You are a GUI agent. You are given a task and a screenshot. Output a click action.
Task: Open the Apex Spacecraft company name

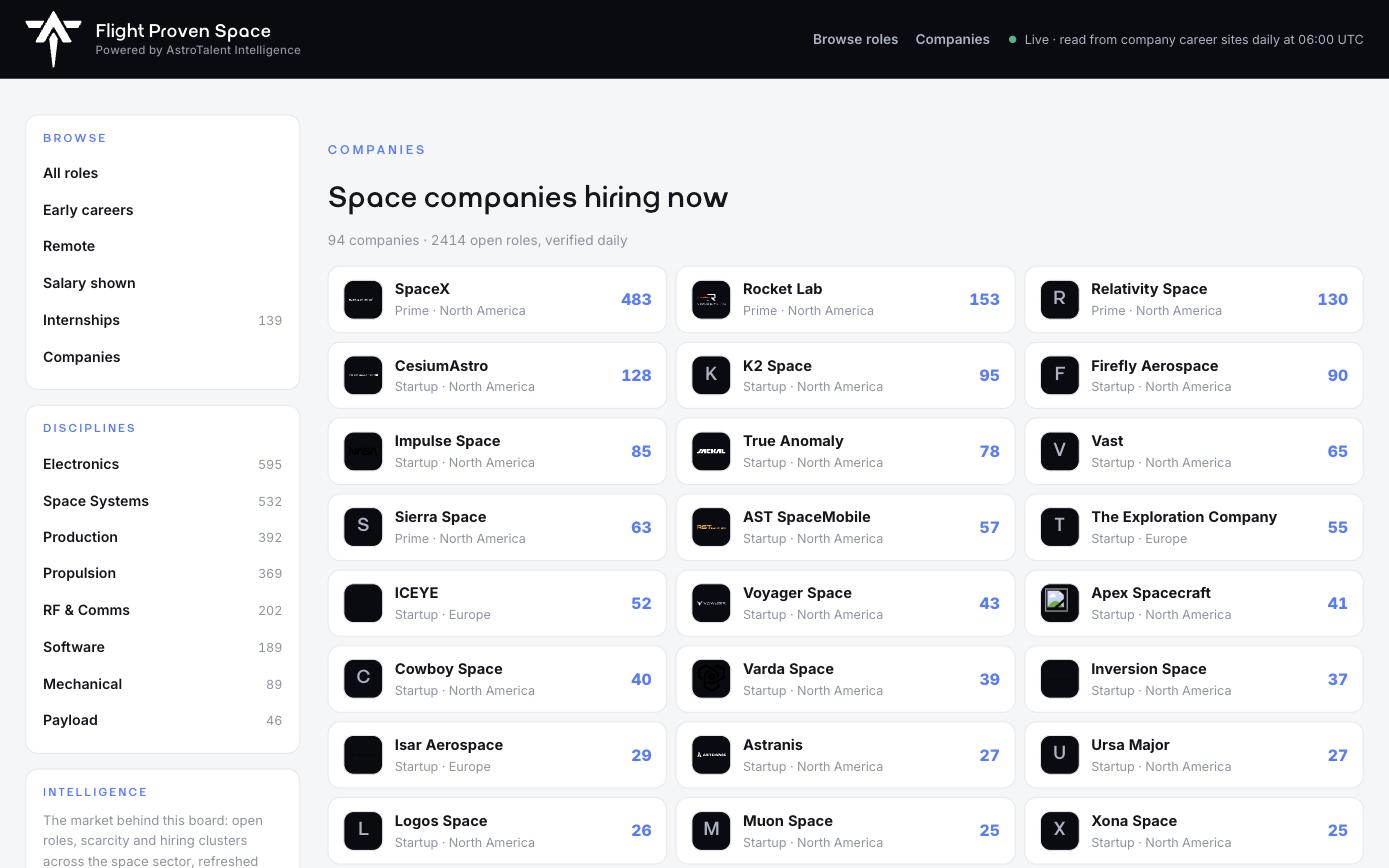1150,593
